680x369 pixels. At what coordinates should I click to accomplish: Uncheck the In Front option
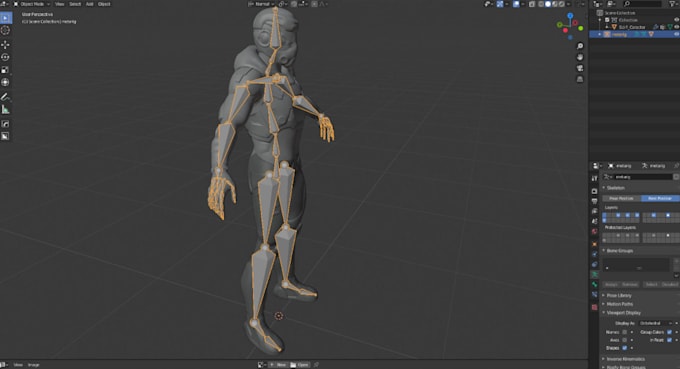(669, 340)
